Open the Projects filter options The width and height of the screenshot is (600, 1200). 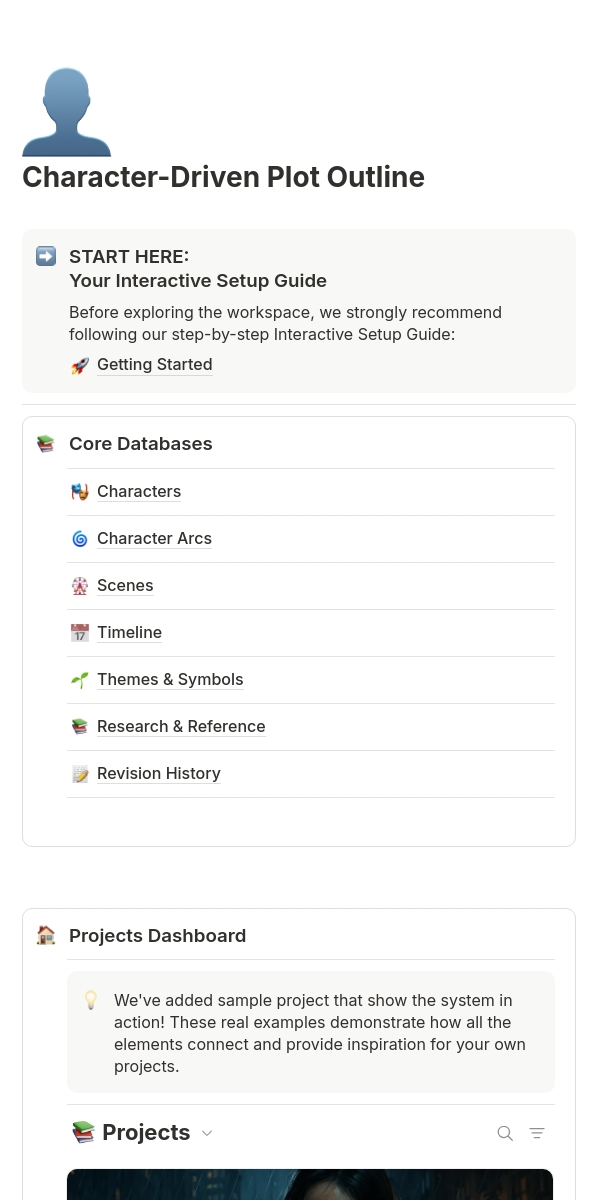coord(537,1133)
